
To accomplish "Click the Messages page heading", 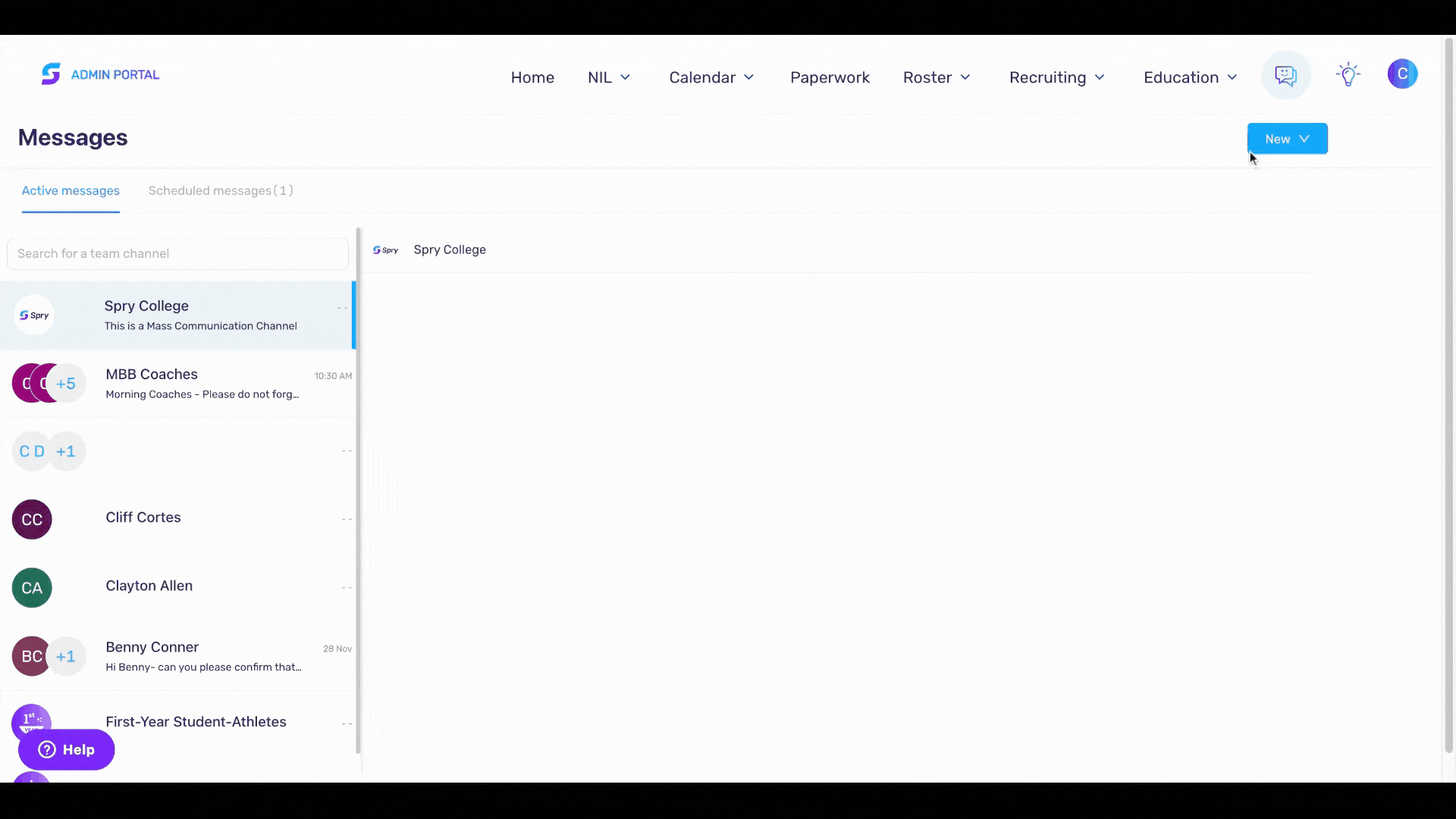I will [x=73, y=137].
